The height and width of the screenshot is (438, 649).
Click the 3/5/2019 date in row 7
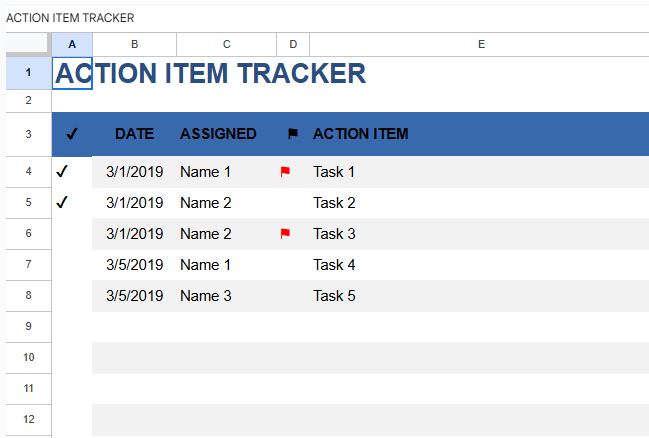[x=134, y=265]
